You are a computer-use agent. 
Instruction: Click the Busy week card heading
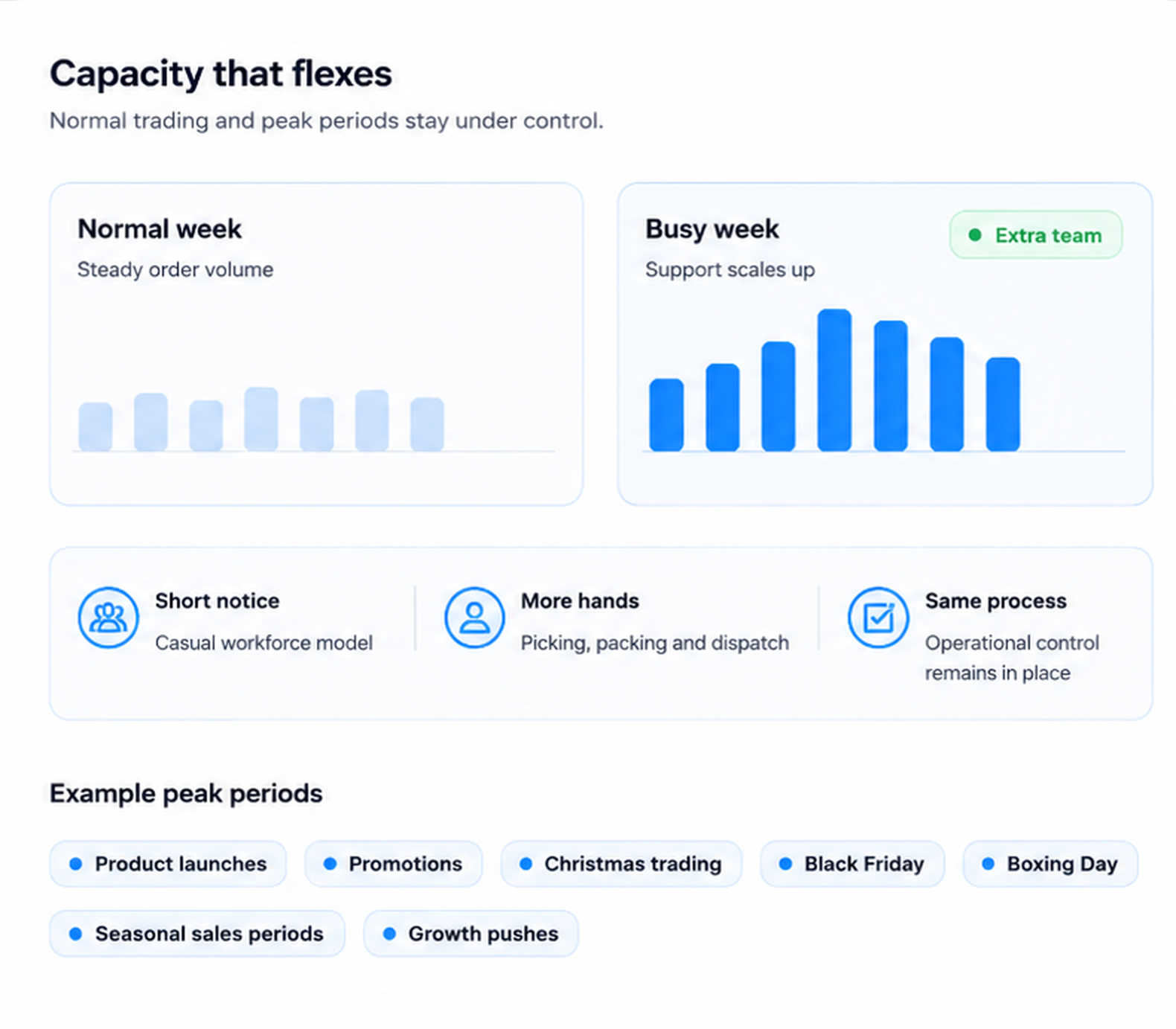pyautogui.click(x=712, y=229)
